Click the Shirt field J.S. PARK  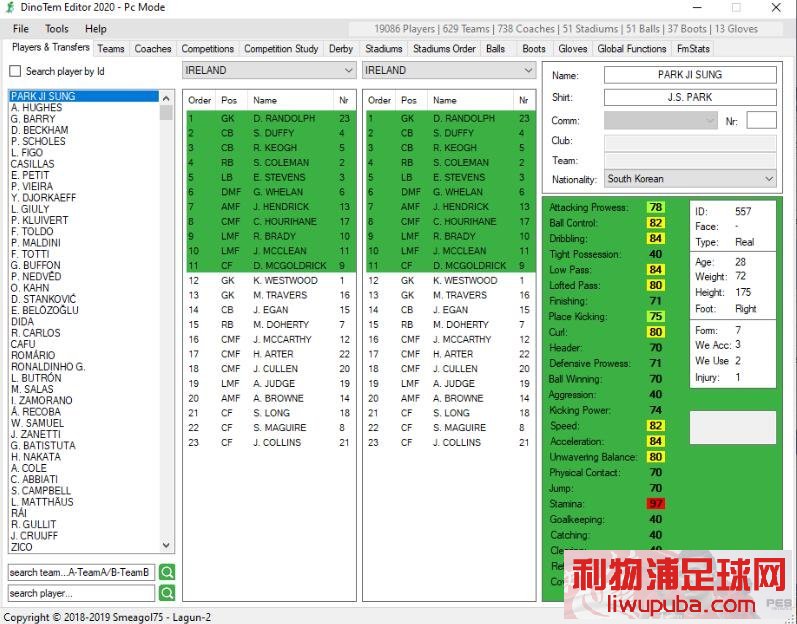click(690, 97)
